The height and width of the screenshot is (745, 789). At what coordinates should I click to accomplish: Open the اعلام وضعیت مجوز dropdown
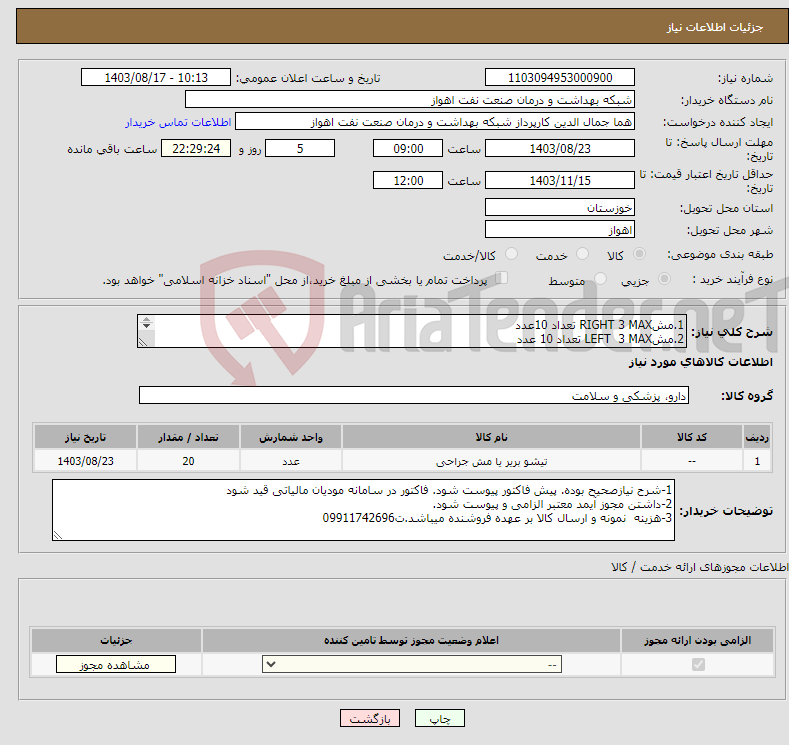tap(412, 665)
